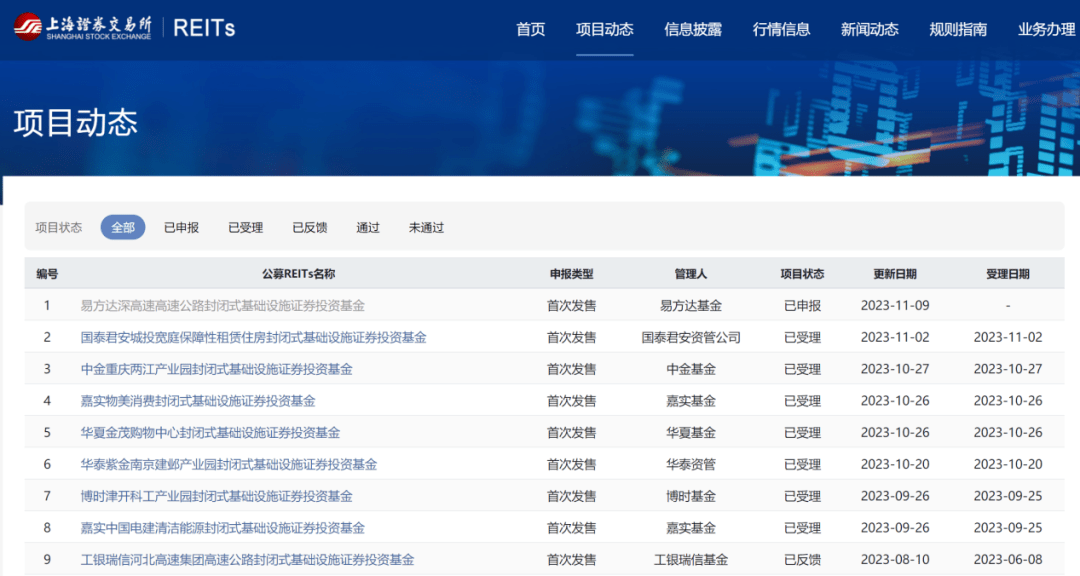The image size is (1080, 576).
Task: Open 国泰君安城投宽庭保障性租赁住房 fund link
Action: (x=253, y=338)
